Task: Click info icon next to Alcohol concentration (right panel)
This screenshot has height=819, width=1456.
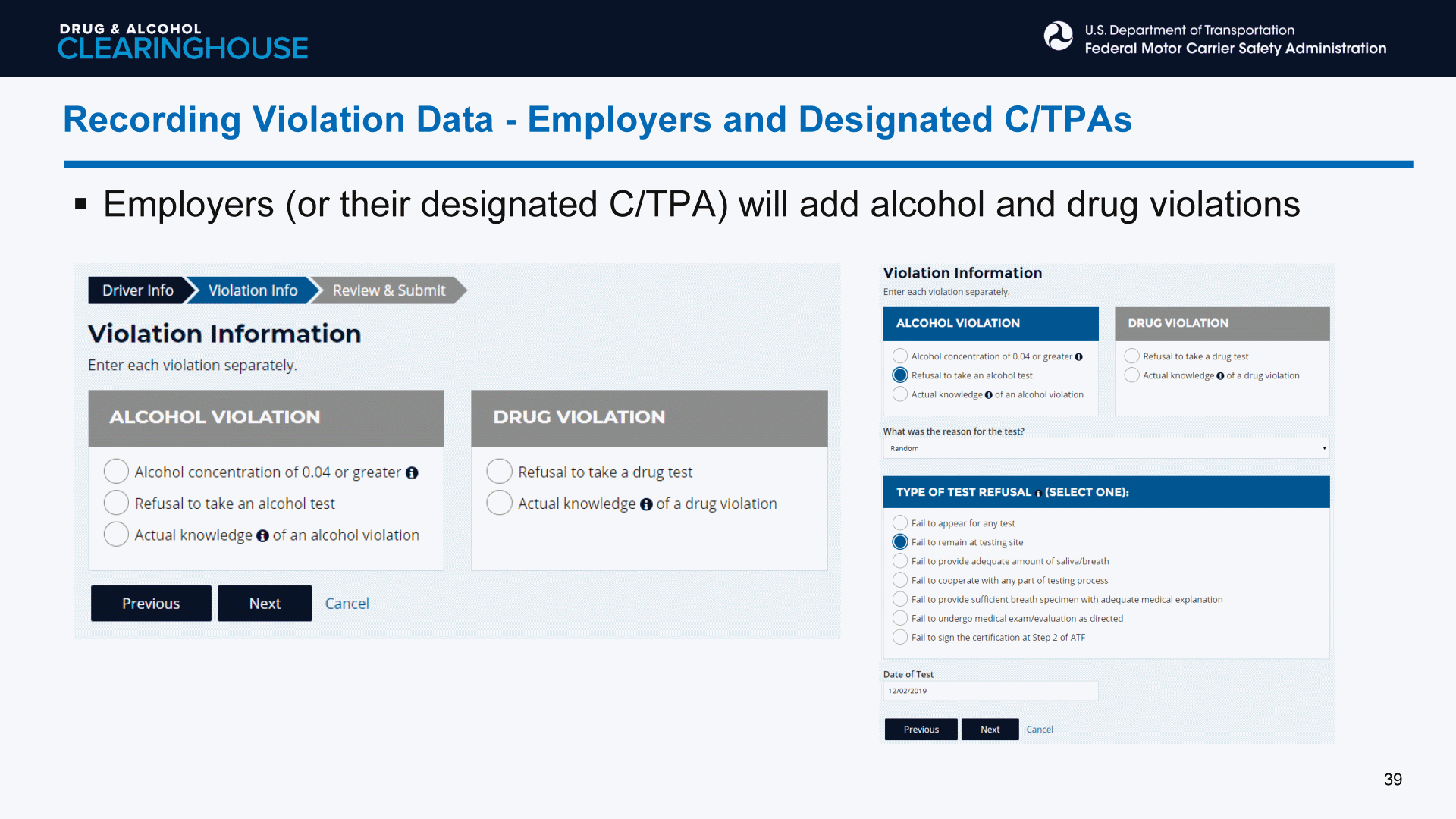Action: pyautogui.click(x=1078, y=356)
